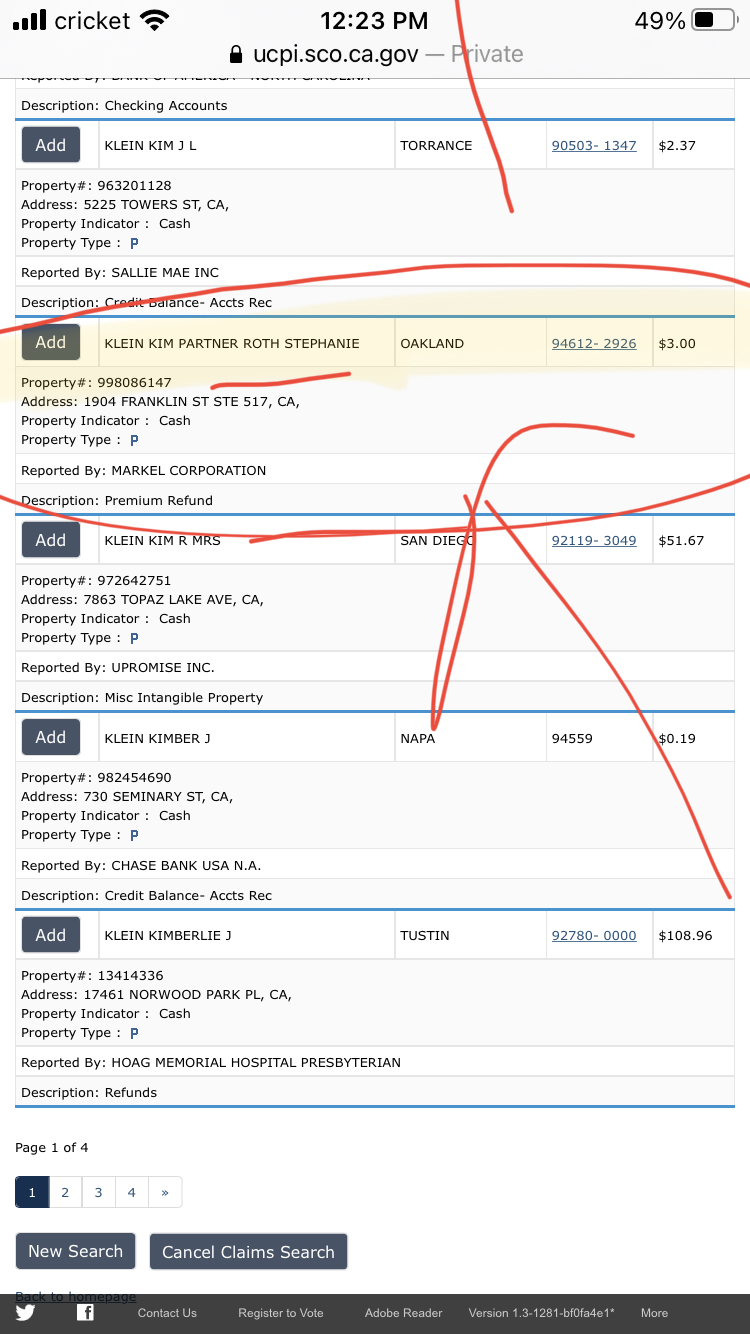Add the KLEIN KIMBERLIE J property
Image resolution: width=750 pixels, height=1334 pixels.
(51, 935)
